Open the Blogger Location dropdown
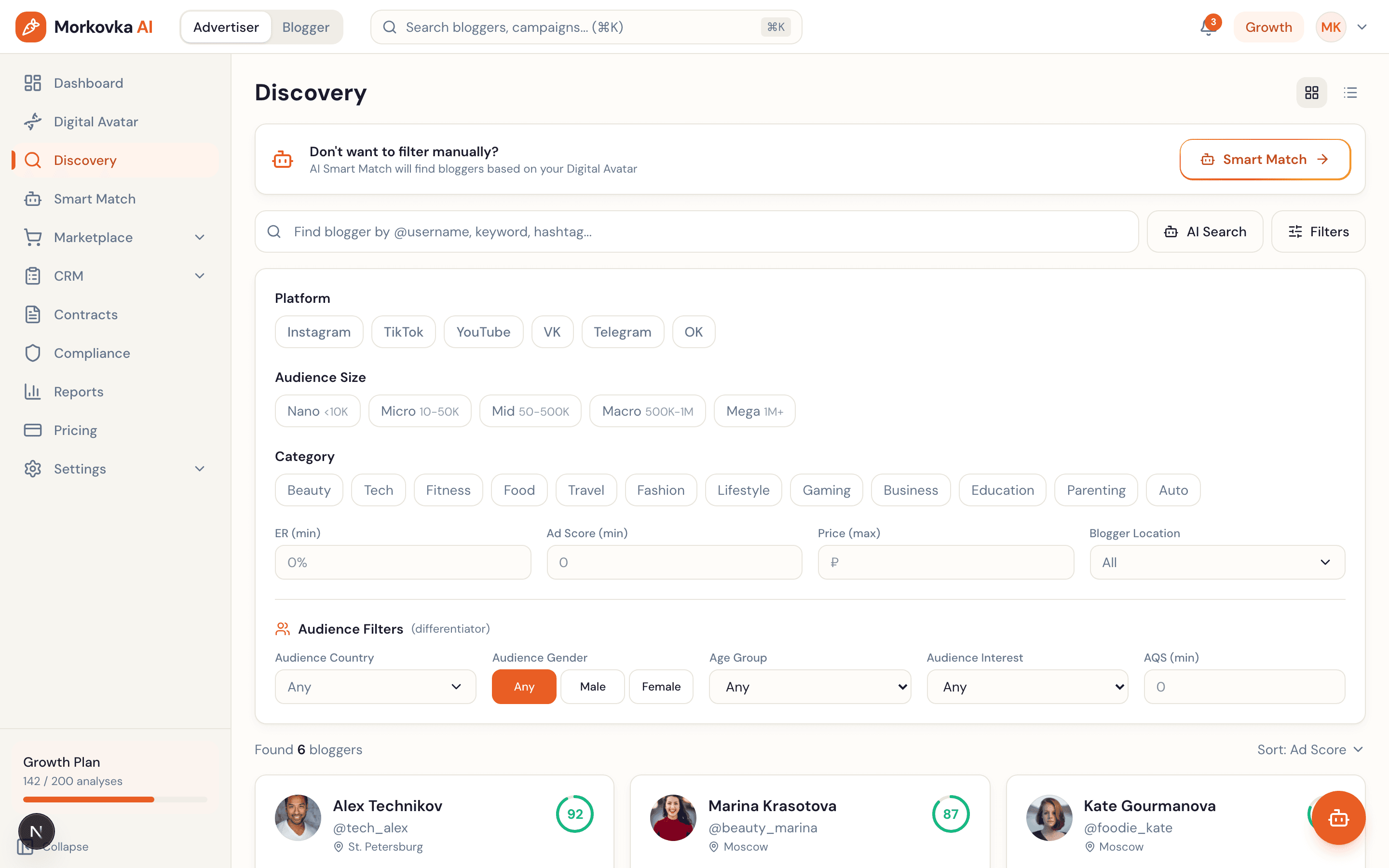Screen dimensions: 1389x868 pos(1217,562)
